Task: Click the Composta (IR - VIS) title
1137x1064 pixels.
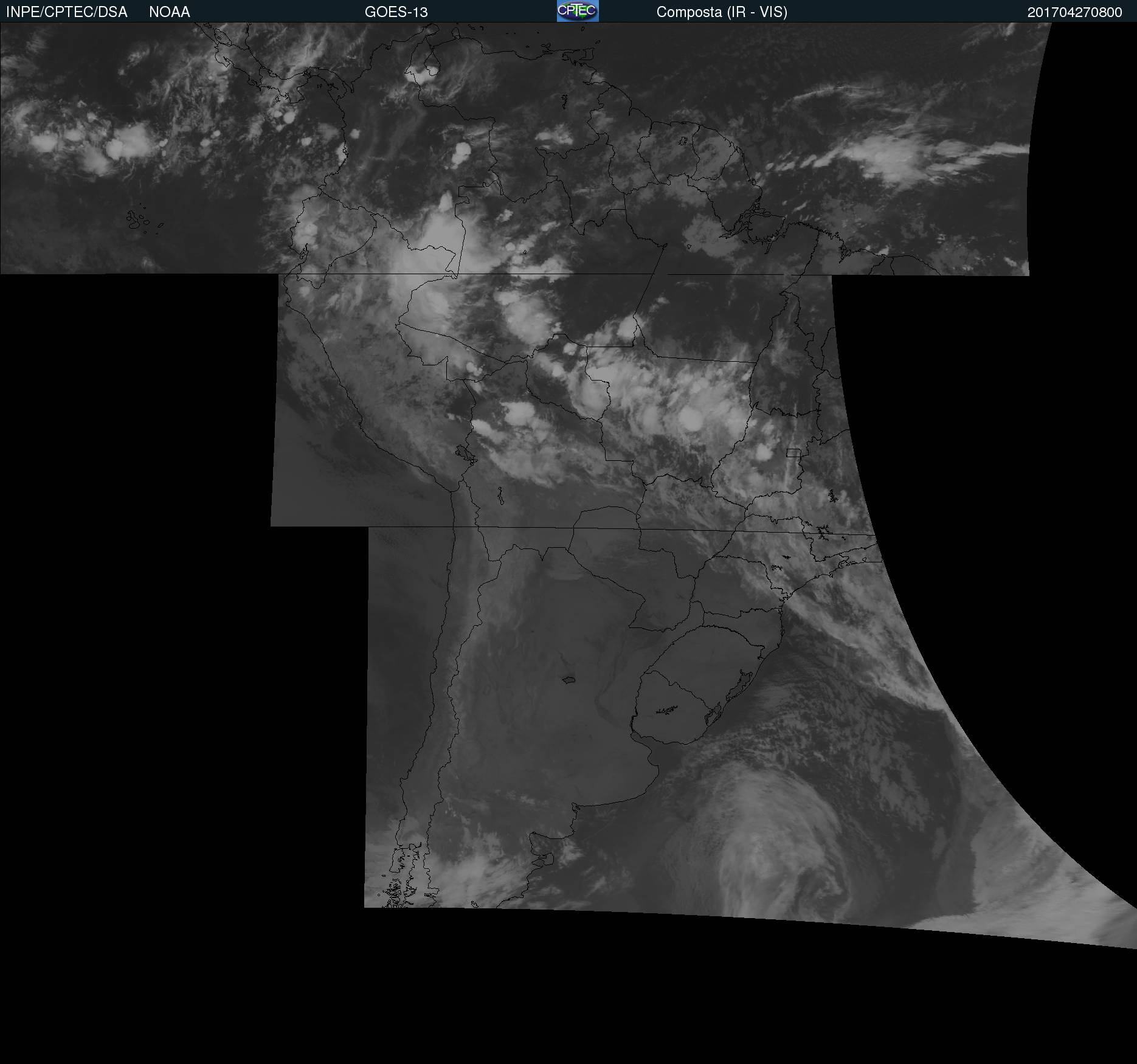Action: [x=722, y=12]
